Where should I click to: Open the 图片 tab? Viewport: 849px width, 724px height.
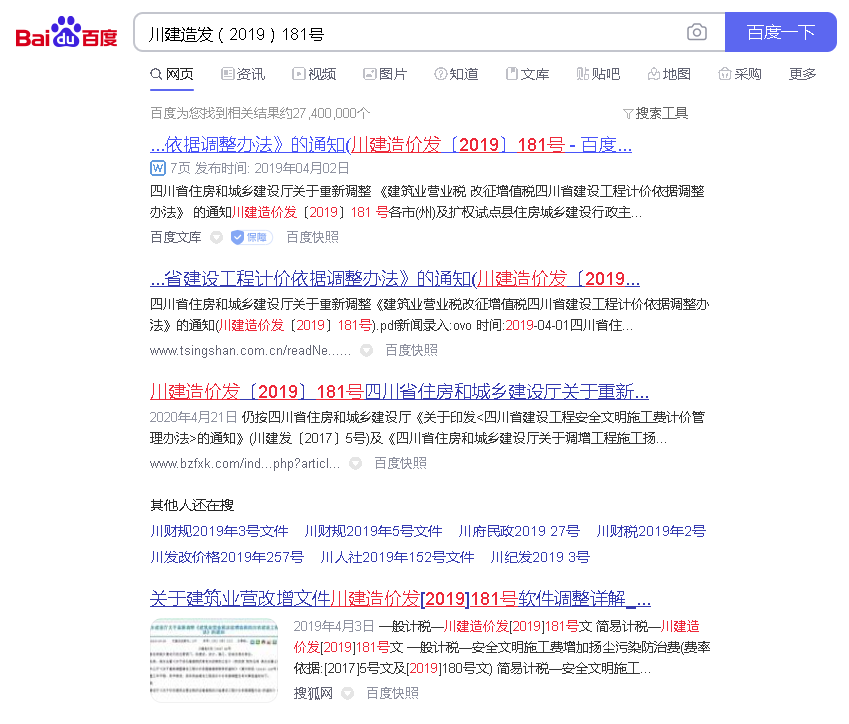point(385,74)
